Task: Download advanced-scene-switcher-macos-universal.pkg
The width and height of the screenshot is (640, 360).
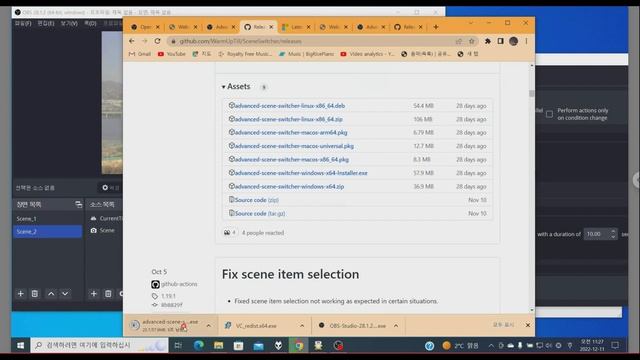Action: [294, 146]
